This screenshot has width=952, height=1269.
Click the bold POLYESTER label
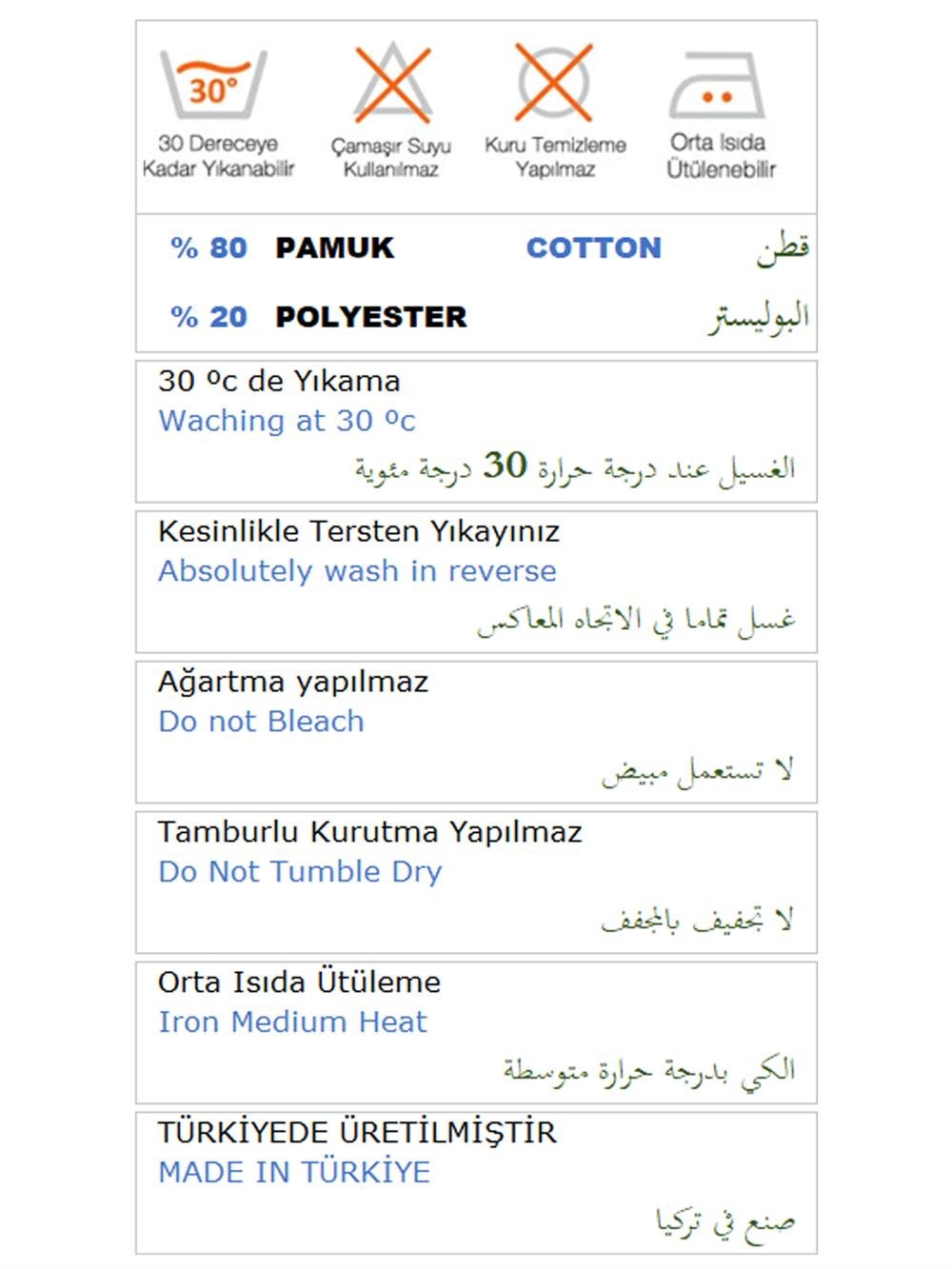370,317
